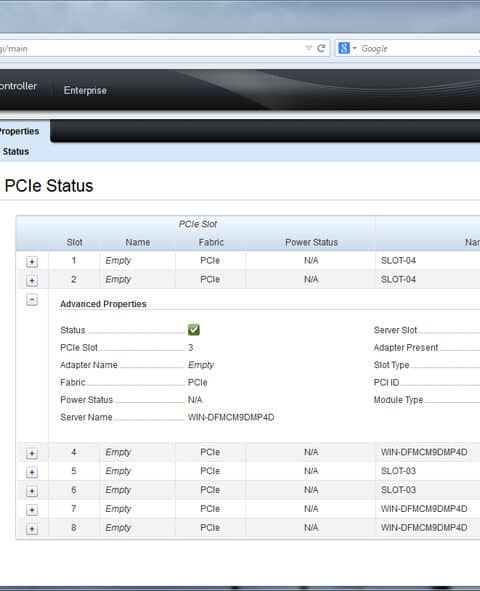Click into the browser address bar
The height and width of the screenshot is (591, 480).
151,49
